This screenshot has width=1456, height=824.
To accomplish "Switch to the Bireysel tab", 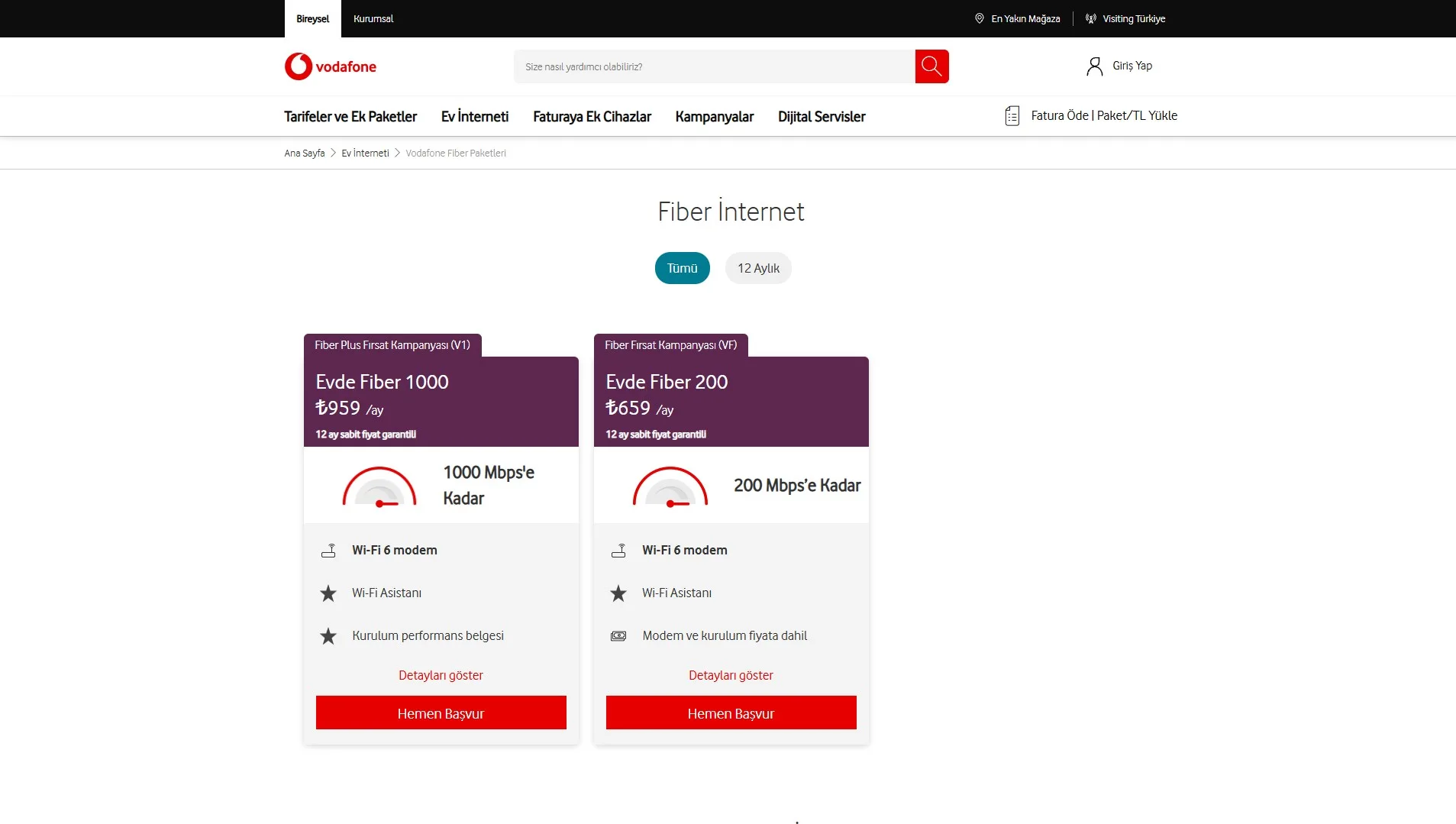I will tap(313, 19).
